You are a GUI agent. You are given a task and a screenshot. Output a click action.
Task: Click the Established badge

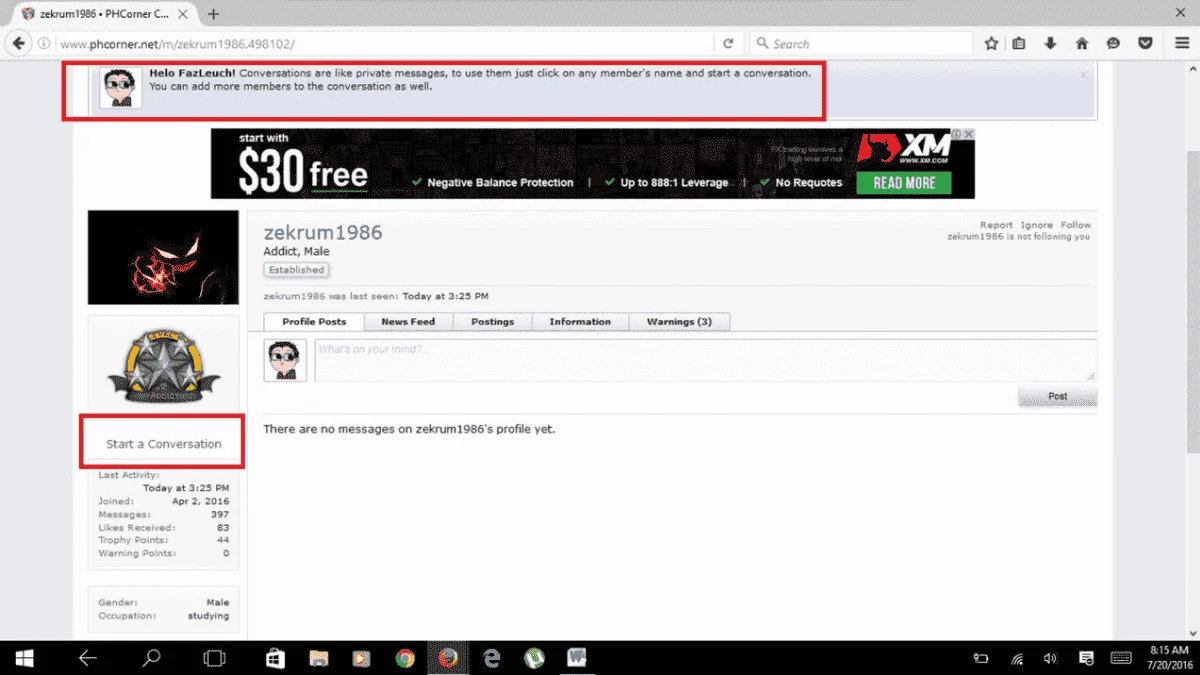coord(296,270)
